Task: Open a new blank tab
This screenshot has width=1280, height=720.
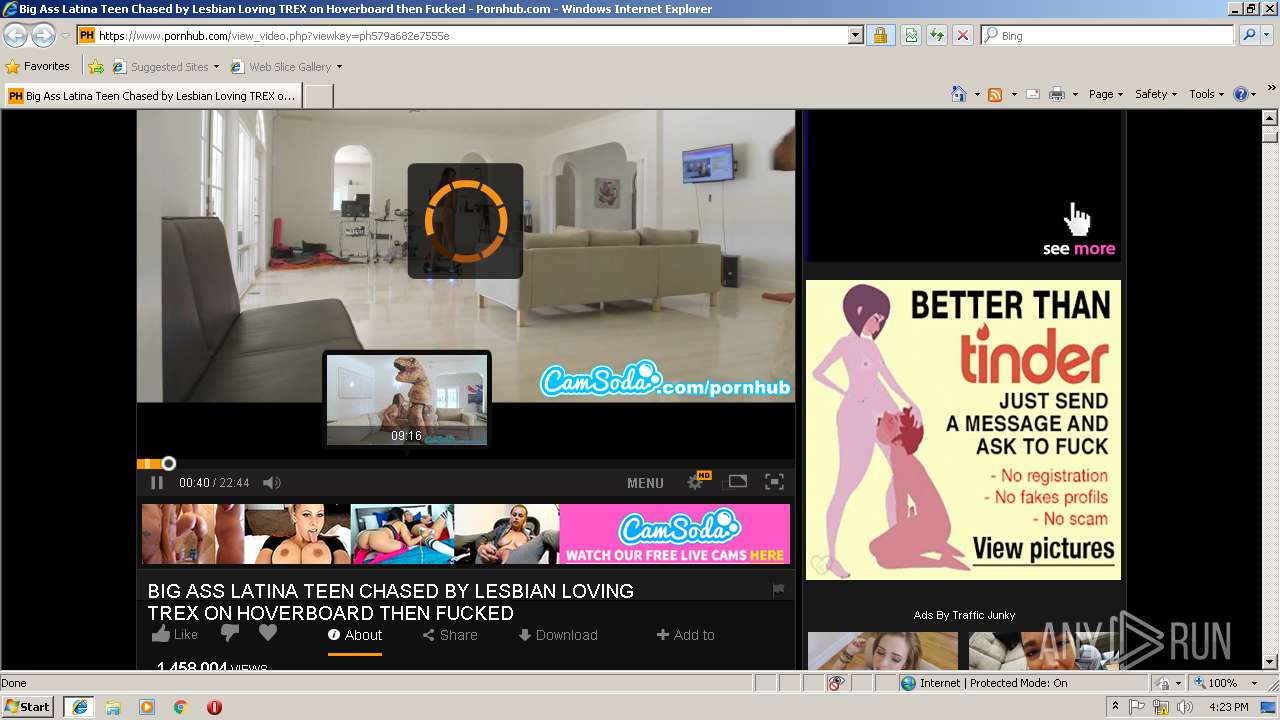Action: tap(318, 96)
